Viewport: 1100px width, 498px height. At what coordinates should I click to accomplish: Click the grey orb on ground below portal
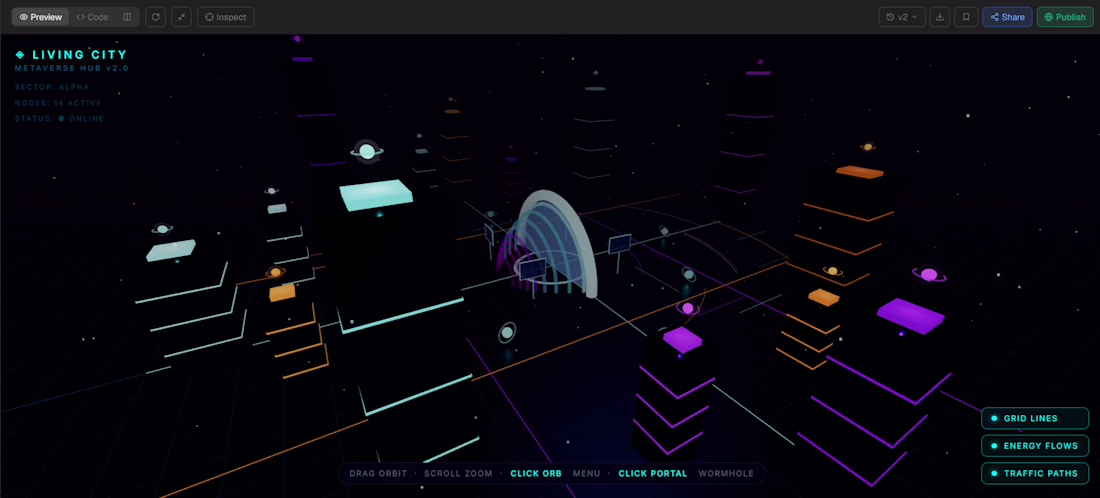tap(507, 332)
